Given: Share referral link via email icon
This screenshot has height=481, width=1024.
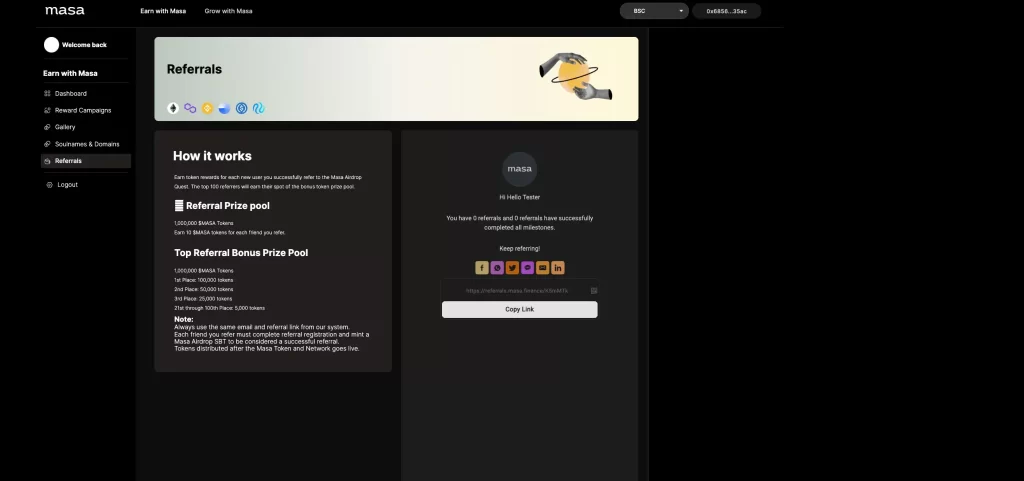Looking at the screenshot, I should pos(543,268).
